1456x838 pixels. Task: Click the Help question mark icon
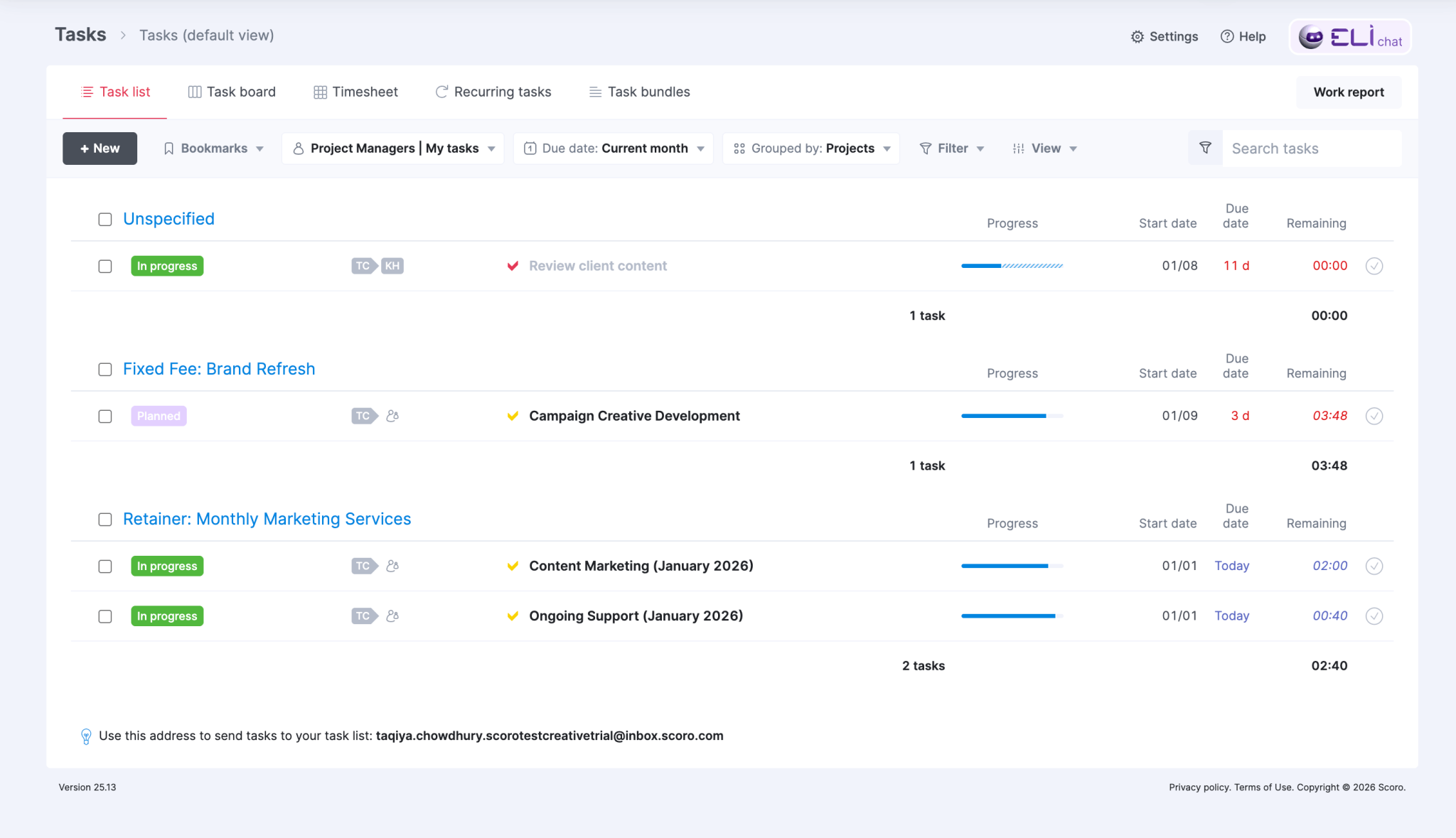[x=1228, y=36]
